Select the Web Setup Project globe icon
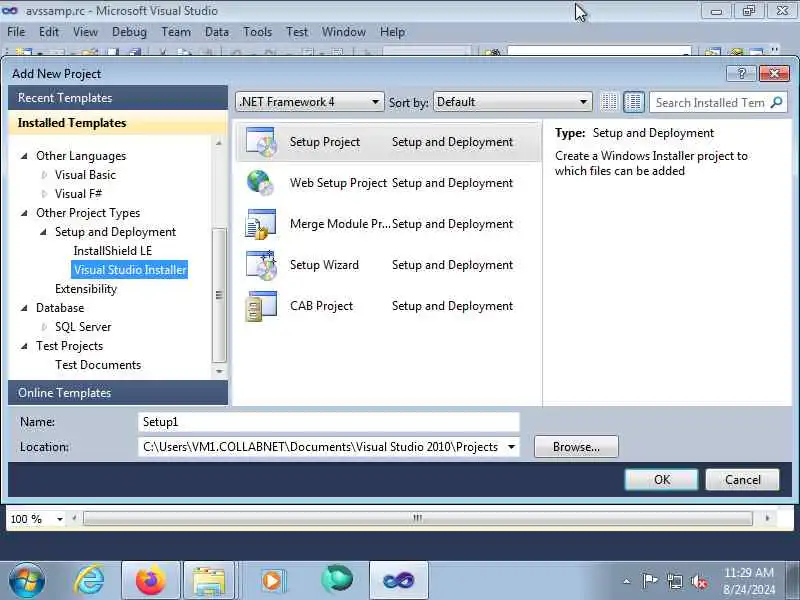800x600 pixels. point(260,183)
